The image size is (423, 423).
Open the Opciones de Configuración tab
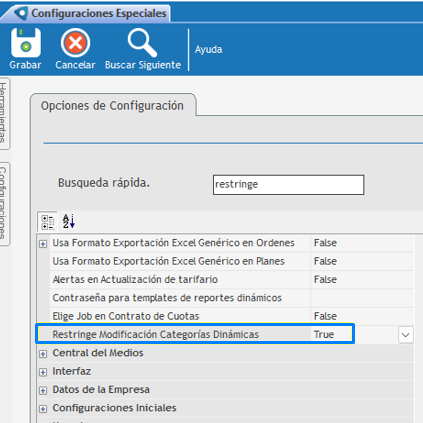pos(112,106)
